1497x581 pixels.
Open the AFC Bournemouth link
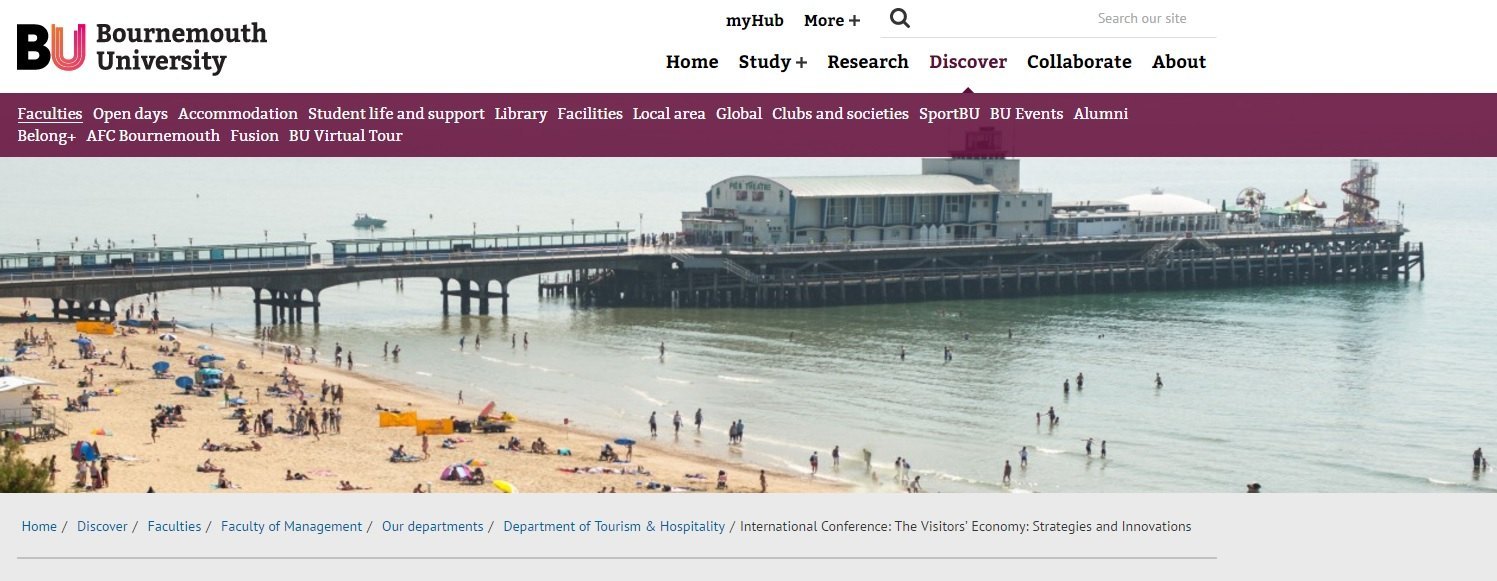153,136
